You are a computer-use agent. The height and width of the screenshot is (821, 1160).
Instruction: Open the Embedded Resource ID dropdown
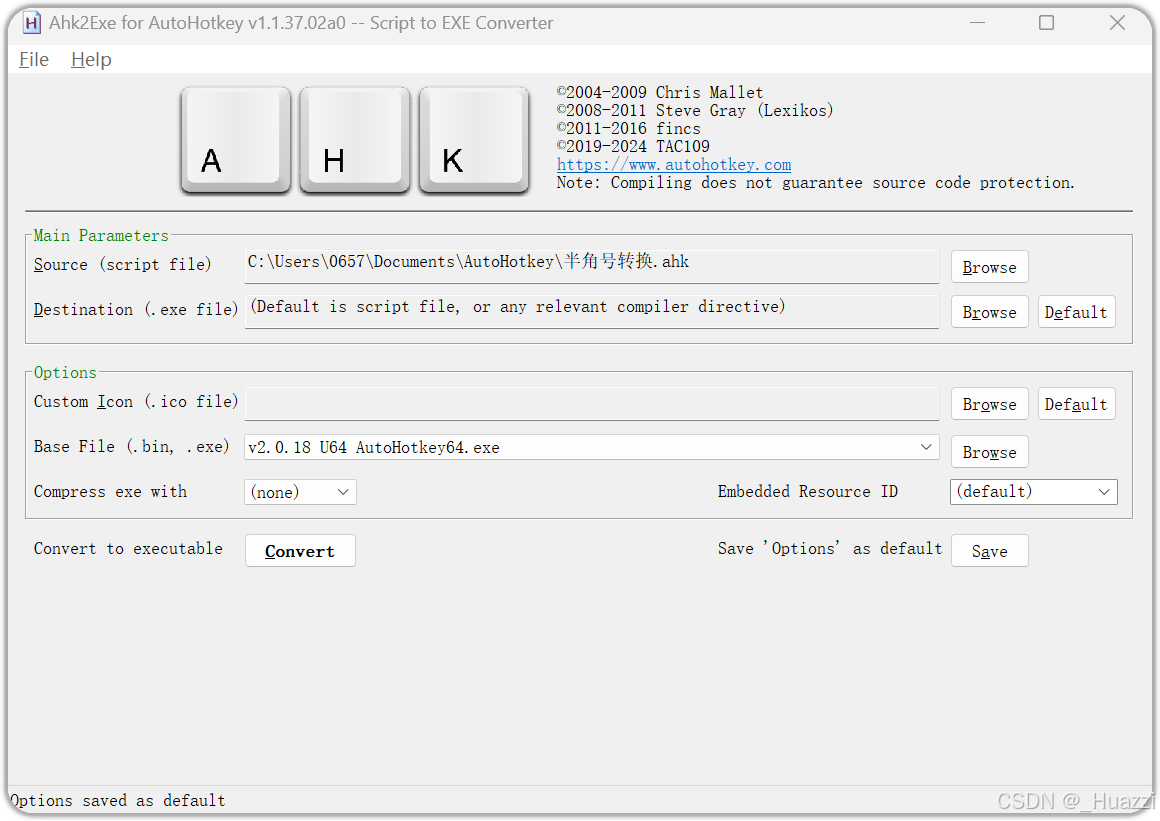(1033, 492)
